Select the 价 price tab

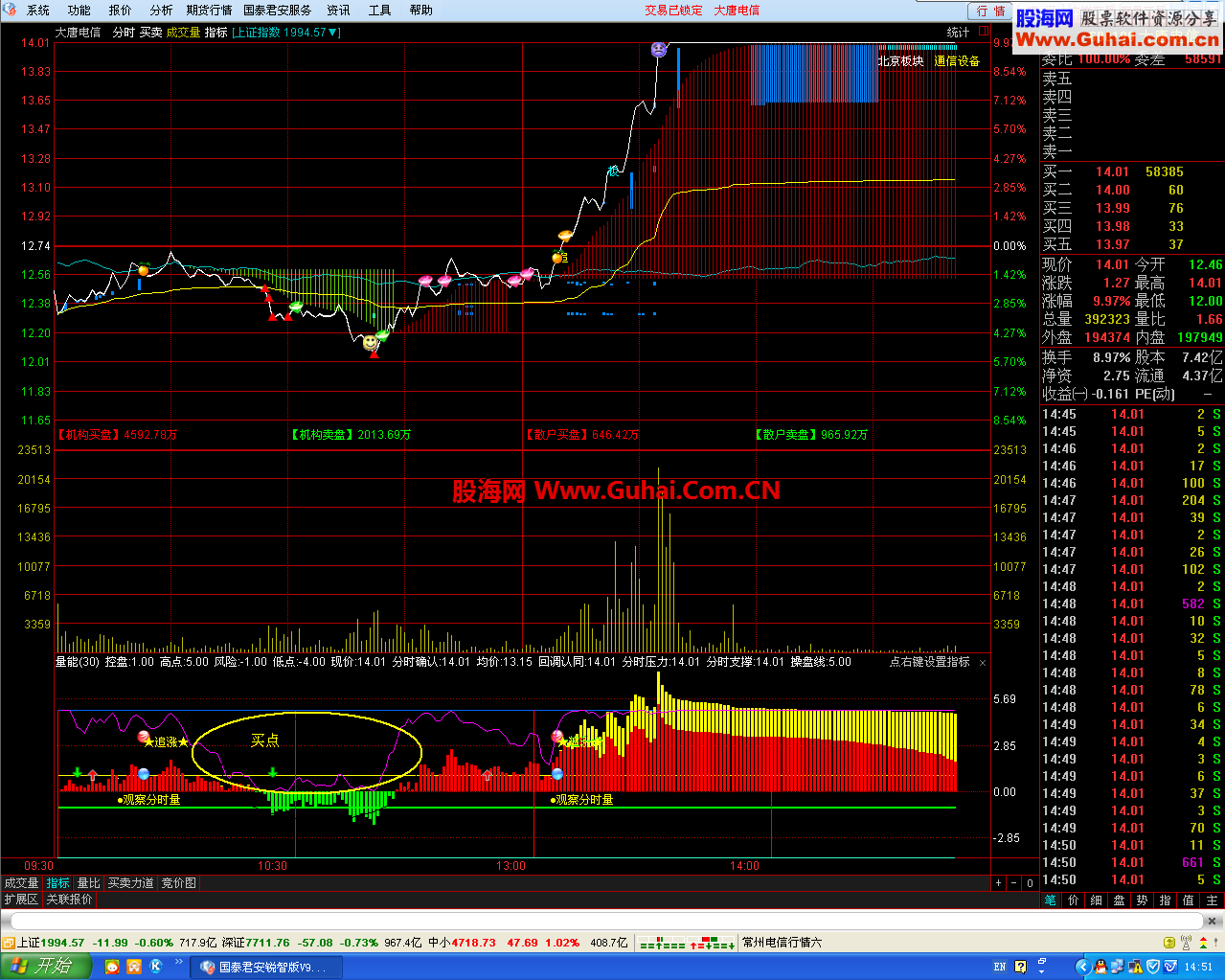tap(1073, 900)
